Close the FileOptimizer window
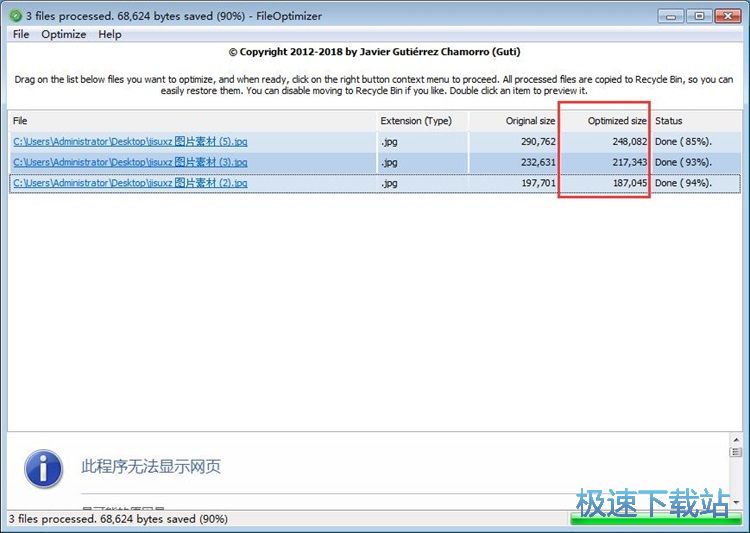This screenshot has width=750, height=533. click(728, 16)
